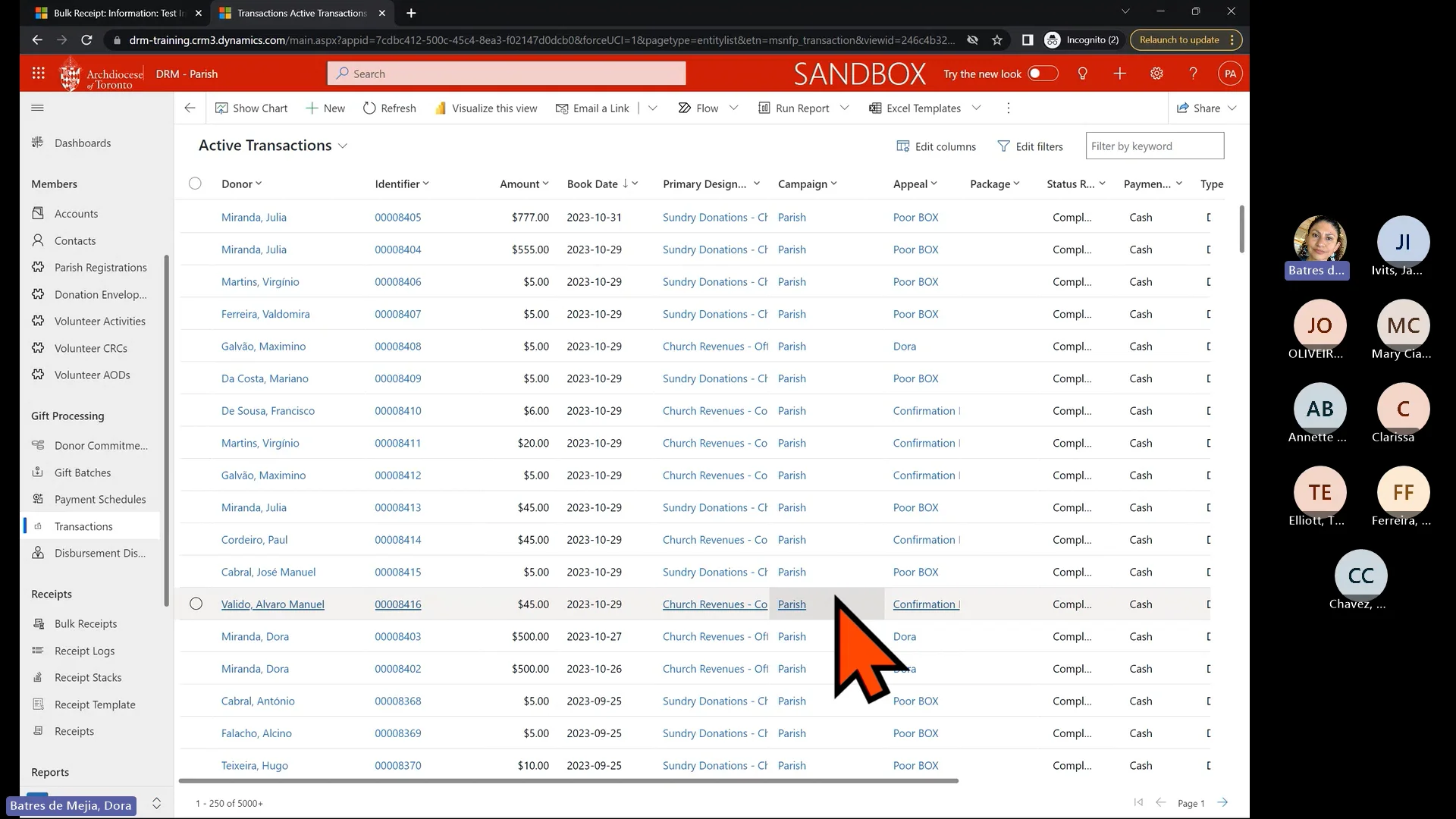Open the app launcher waffle icon
This screenshot has width=1456, height=819.
tap(38, 74)
